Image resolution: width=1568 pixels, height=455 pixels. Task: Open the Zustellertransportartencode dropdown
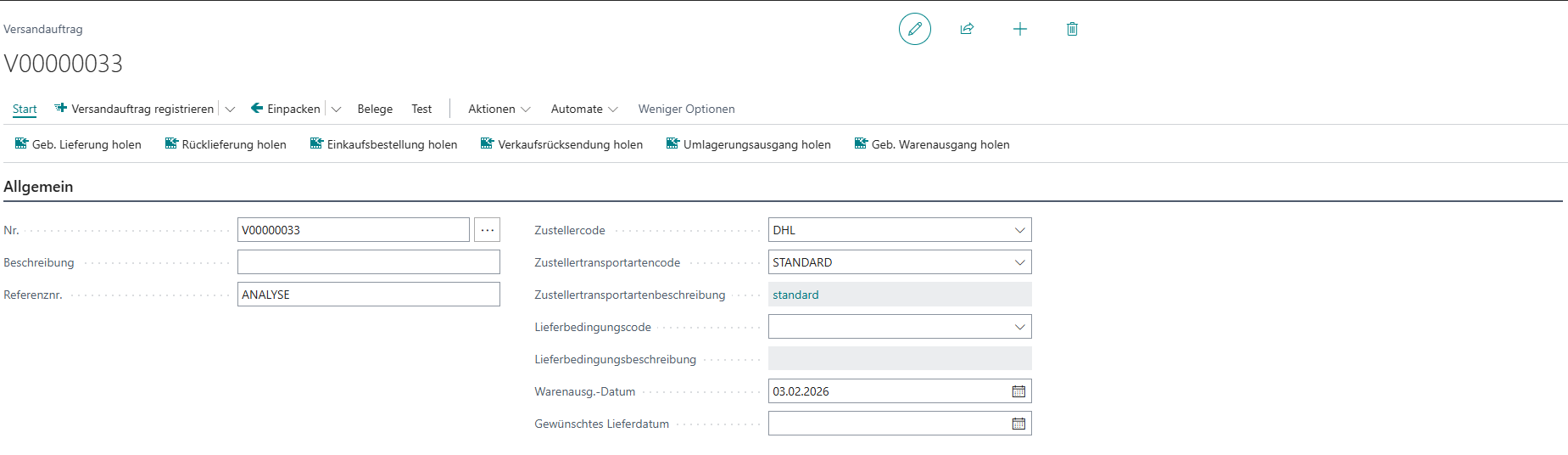tap(1019, 262)
